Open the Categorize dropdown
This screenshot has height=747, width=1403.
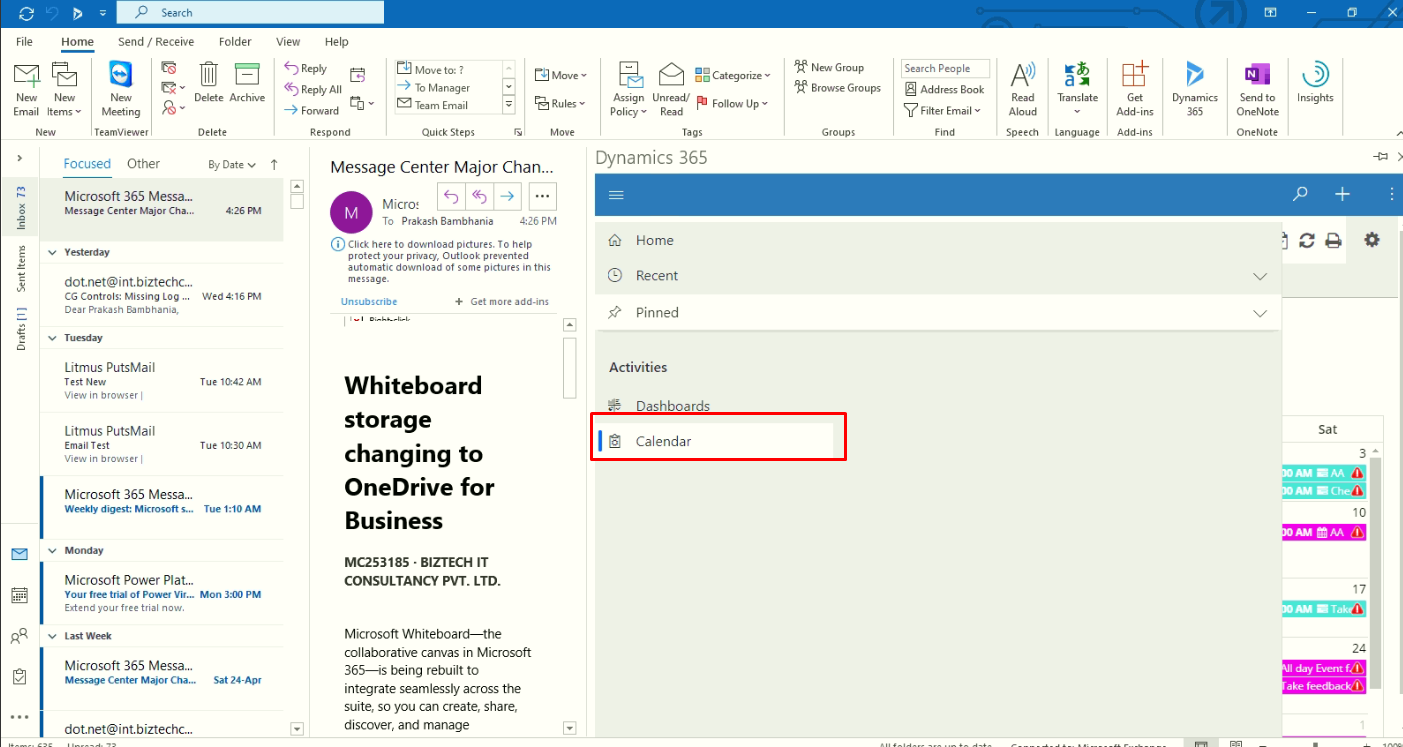tap(734, 75)
